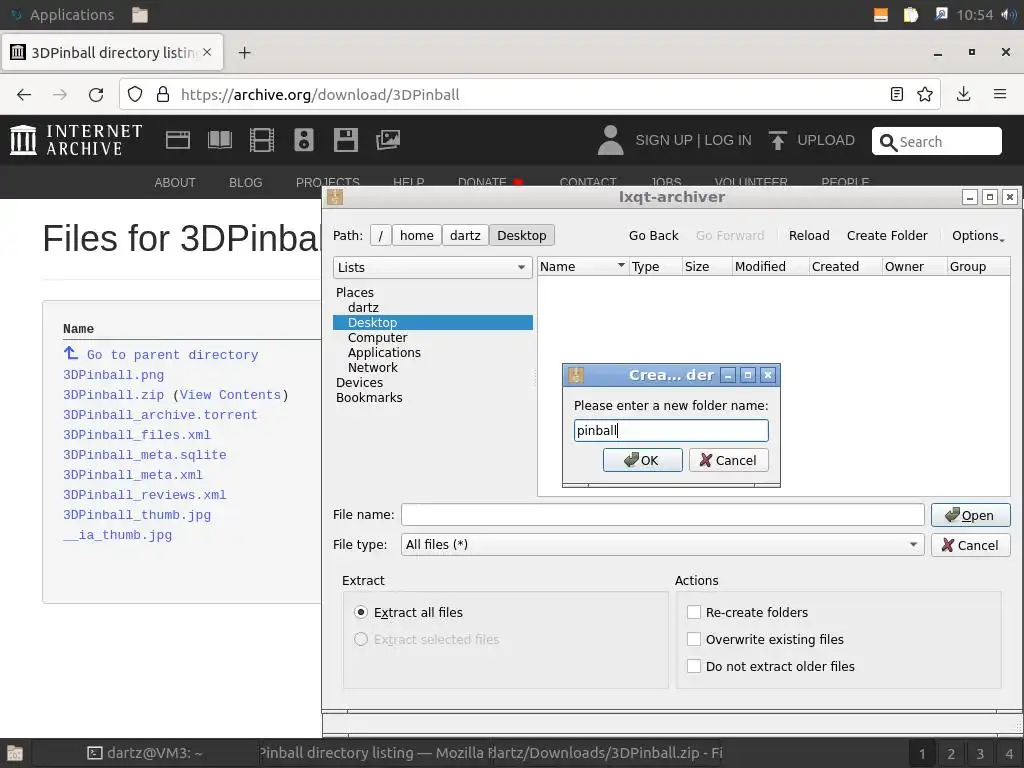Select Network in the Places list
The width and height of the screenshot is (1024, 768).
point(372,368)
